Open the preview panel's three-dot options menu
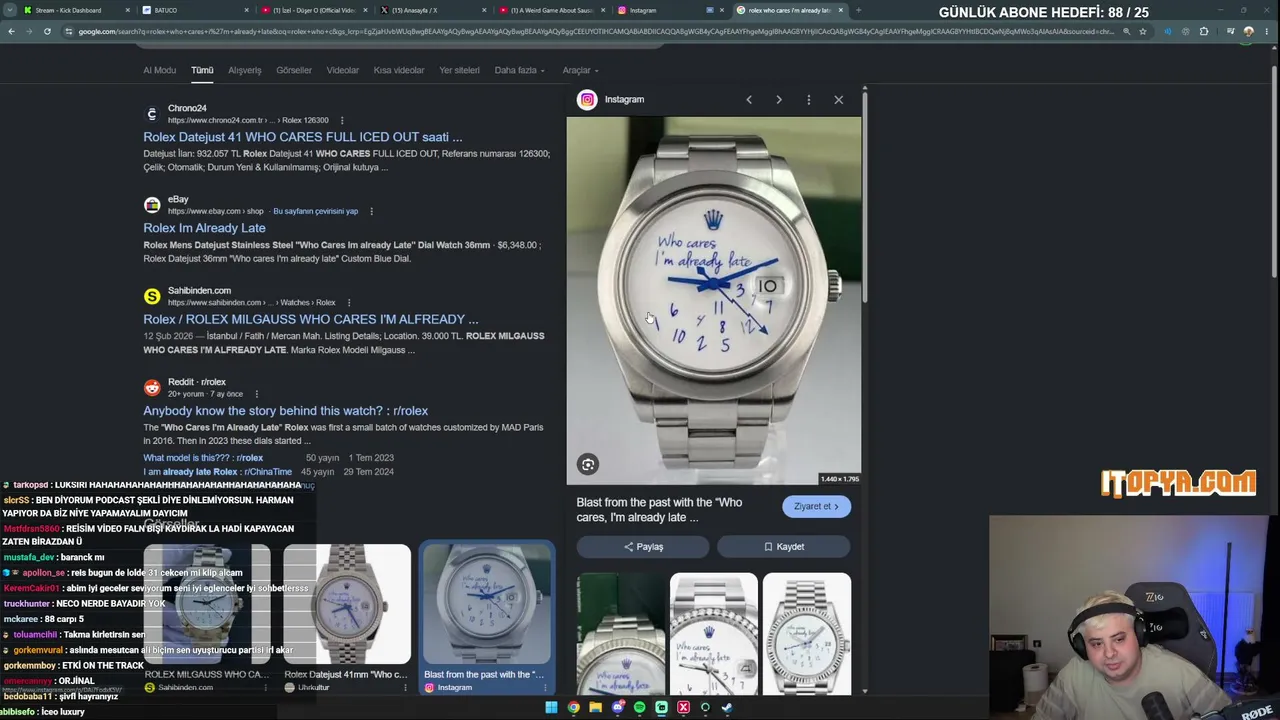 coord(809,100)
